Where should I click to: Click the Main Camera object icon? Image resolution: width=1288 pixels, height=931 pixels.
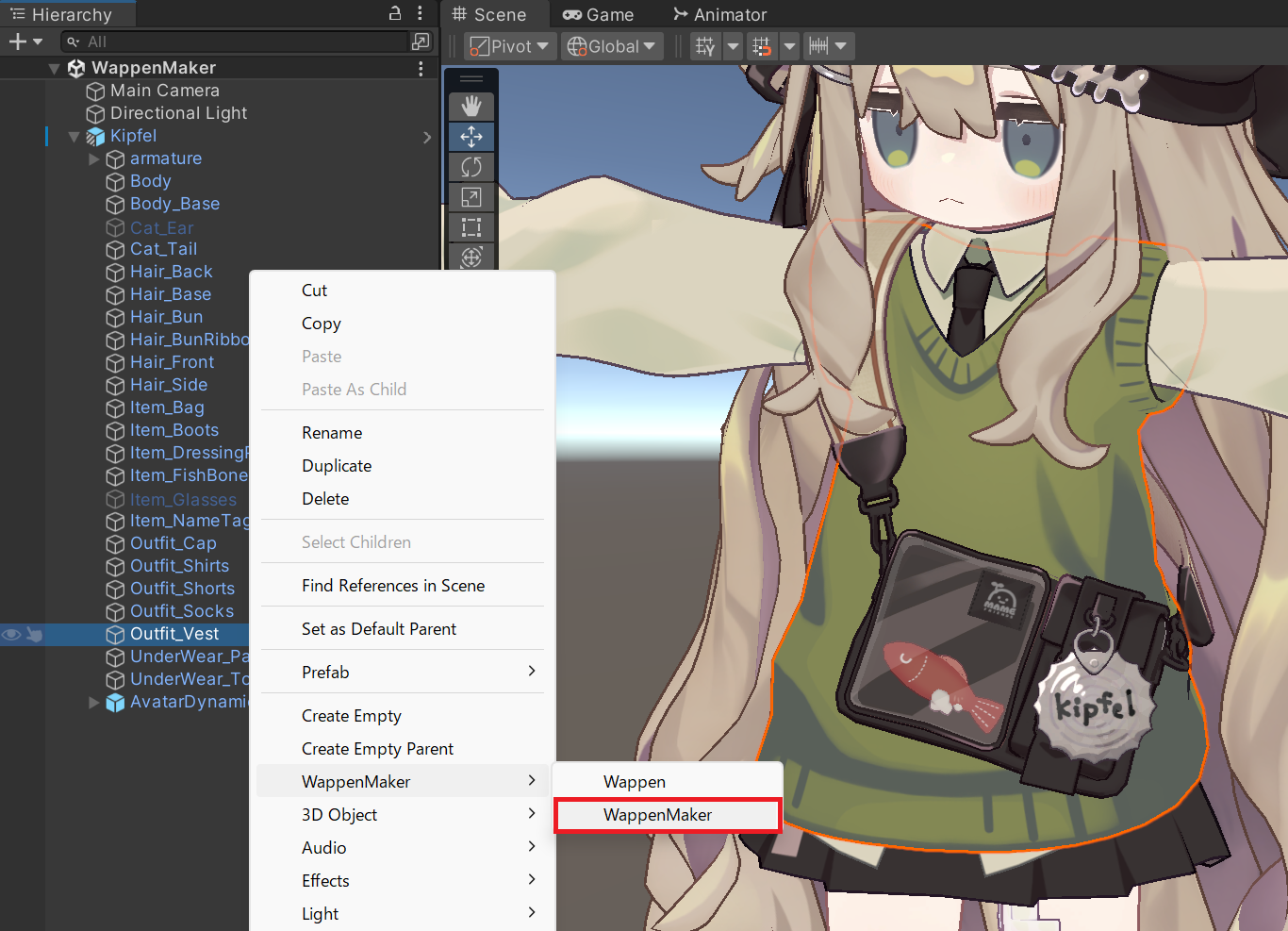pos(95,91)
